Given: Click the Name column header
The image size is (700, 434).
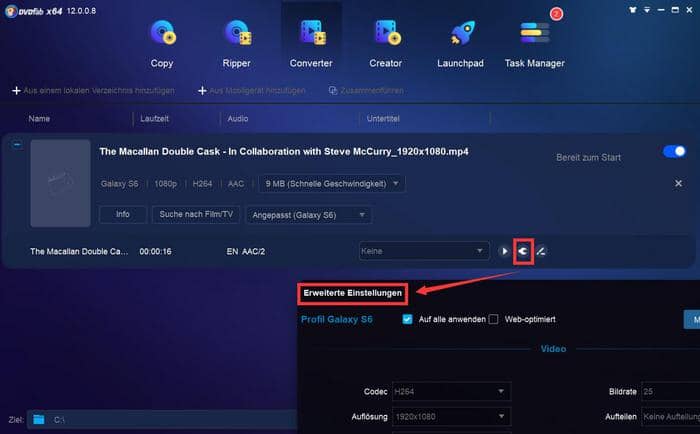Looking at the screenshot, I should 39,119.
